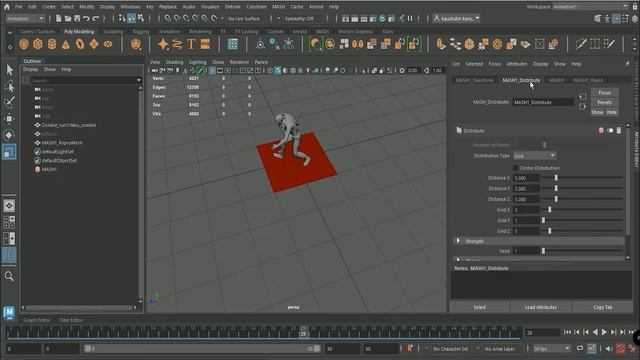Create a polygon plane from the shelf

click(x=94, y=44)
